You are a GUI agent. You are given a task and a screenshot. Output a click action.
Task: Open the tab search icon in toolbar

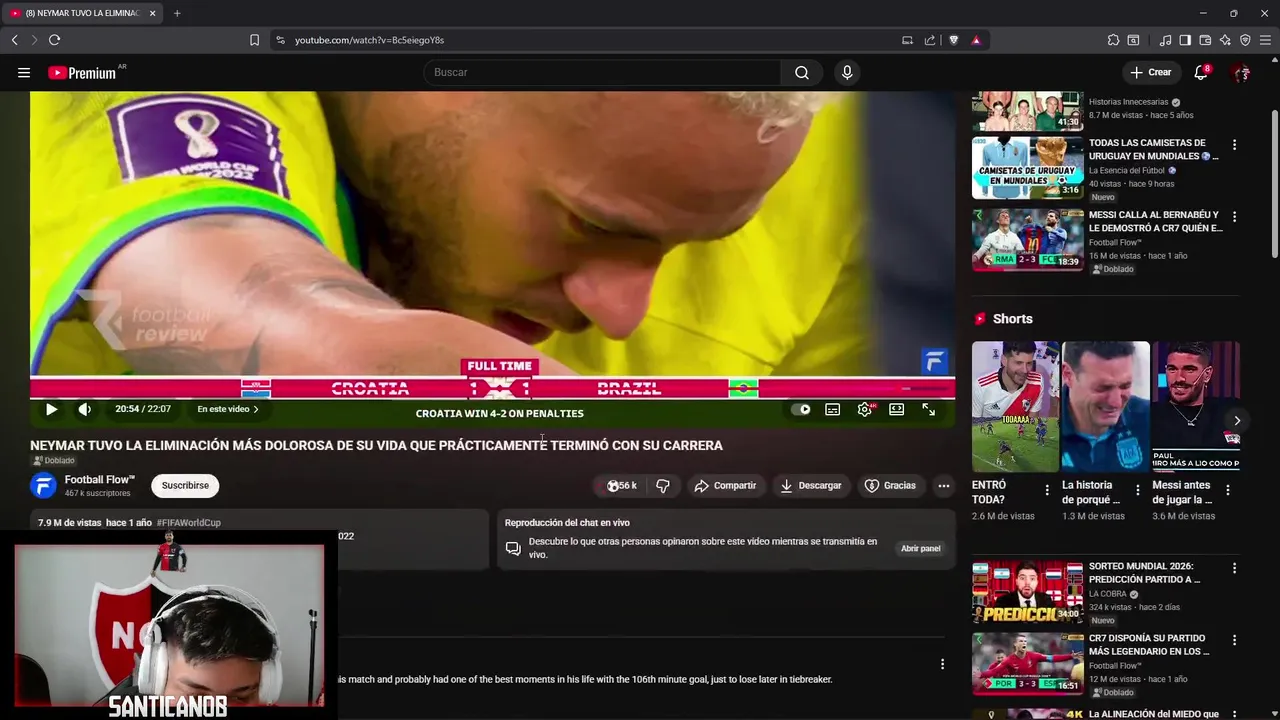1133,40
